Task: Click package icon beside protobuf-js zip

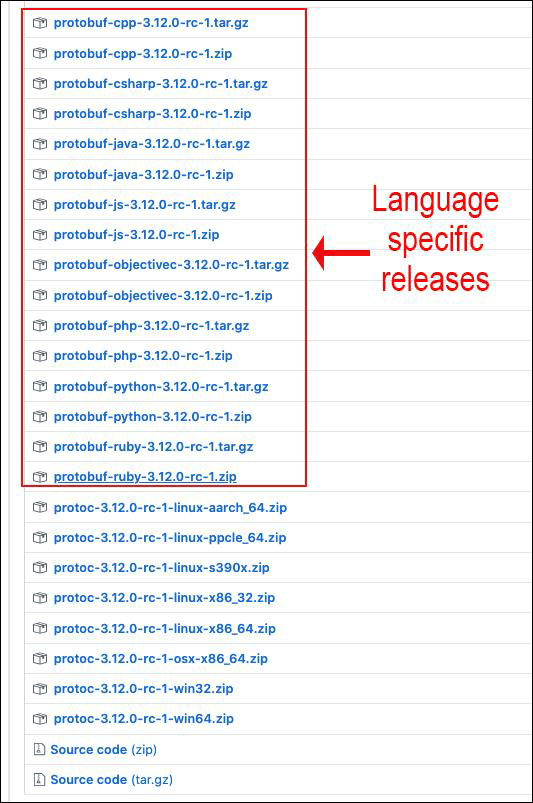Action: click(40, 235)
